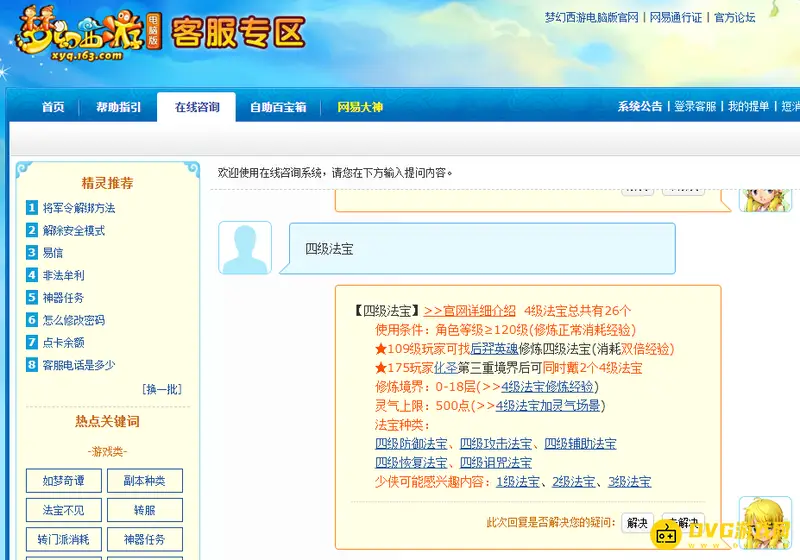Open 化圣 link

pos(445,368)
